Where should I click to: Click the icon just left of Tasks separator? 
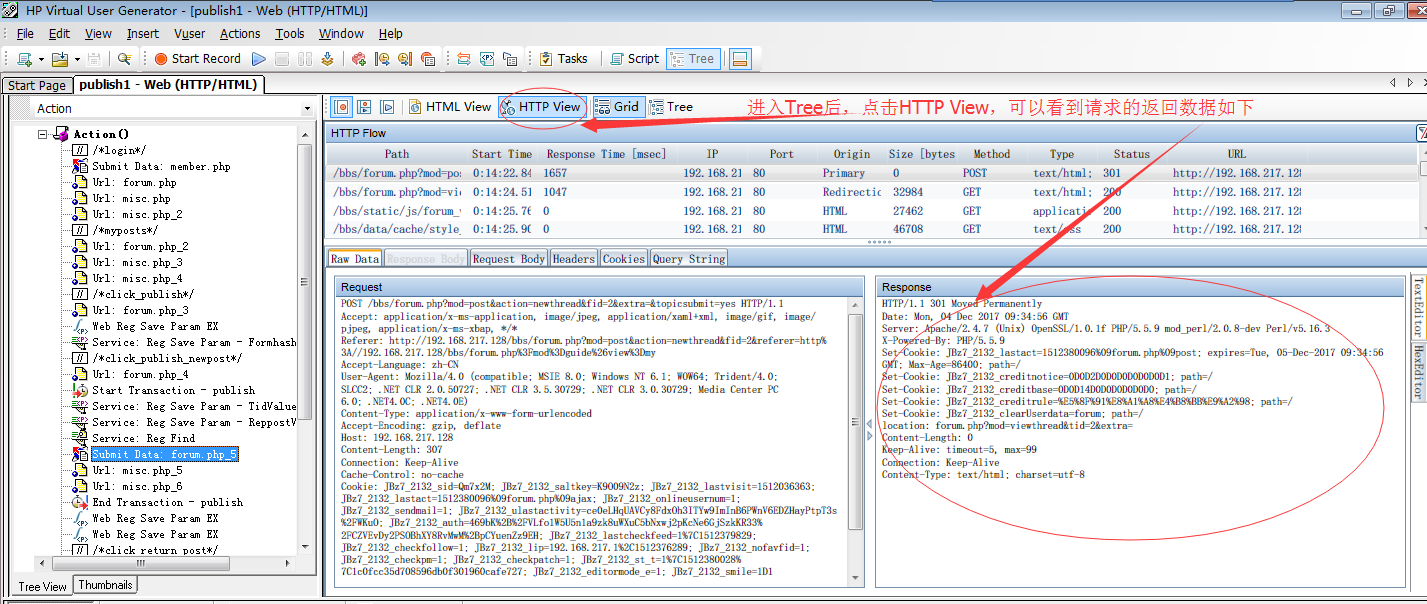[510, 59]
